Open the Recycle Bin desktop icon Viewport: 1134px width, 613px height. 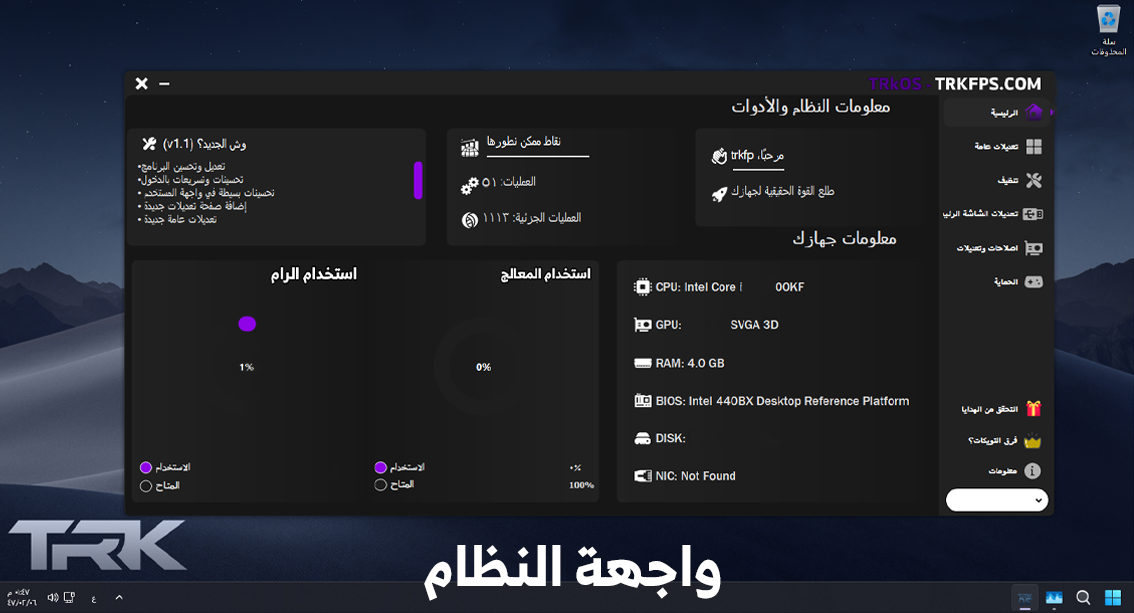point(1108,30)
